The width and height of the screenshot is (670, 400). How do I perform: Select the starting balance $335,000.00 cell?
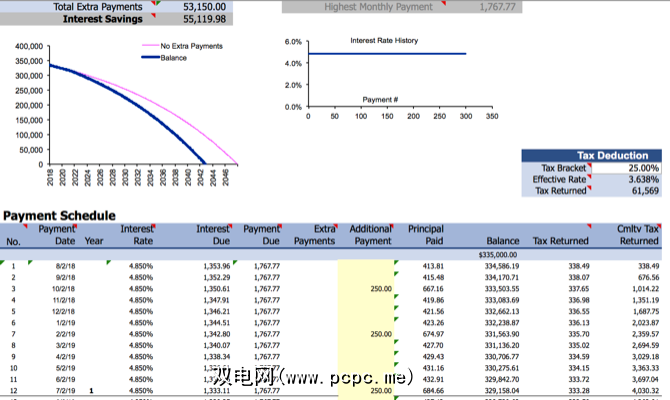tap(493, 255)
